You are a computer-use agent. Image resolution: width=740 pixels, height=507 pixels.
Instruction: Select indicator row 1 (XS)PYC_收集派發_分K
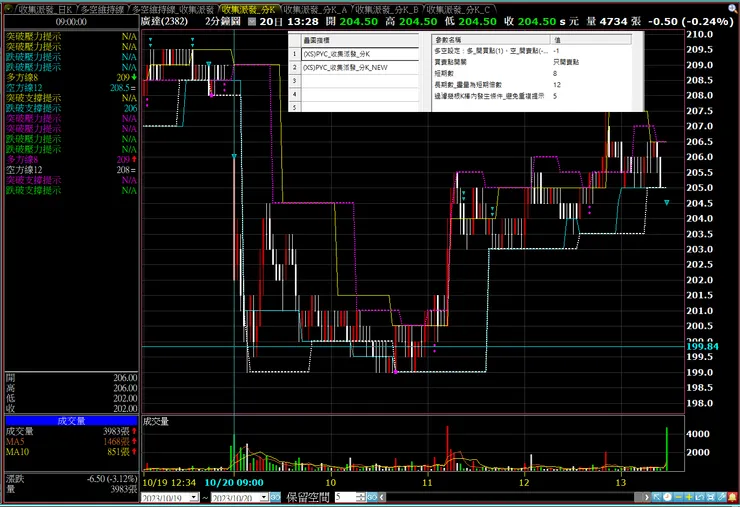point(360,54)
